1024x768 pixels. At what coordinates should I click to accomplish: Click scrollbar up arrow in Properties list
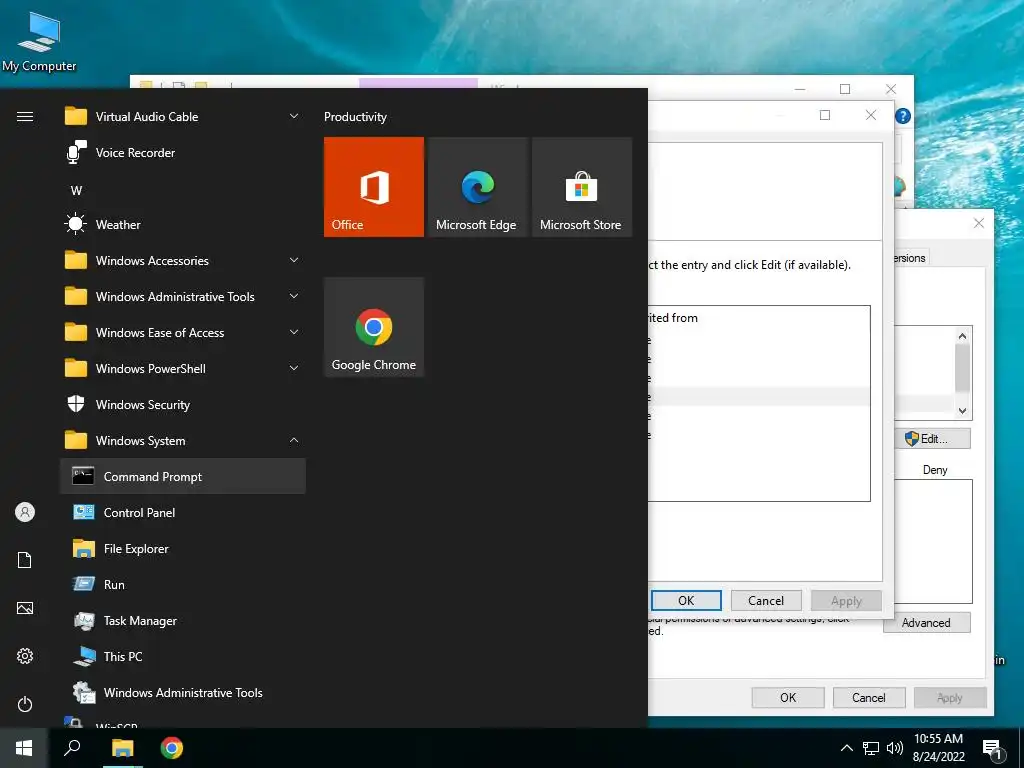pyautogui.click(x=962, y=336)
